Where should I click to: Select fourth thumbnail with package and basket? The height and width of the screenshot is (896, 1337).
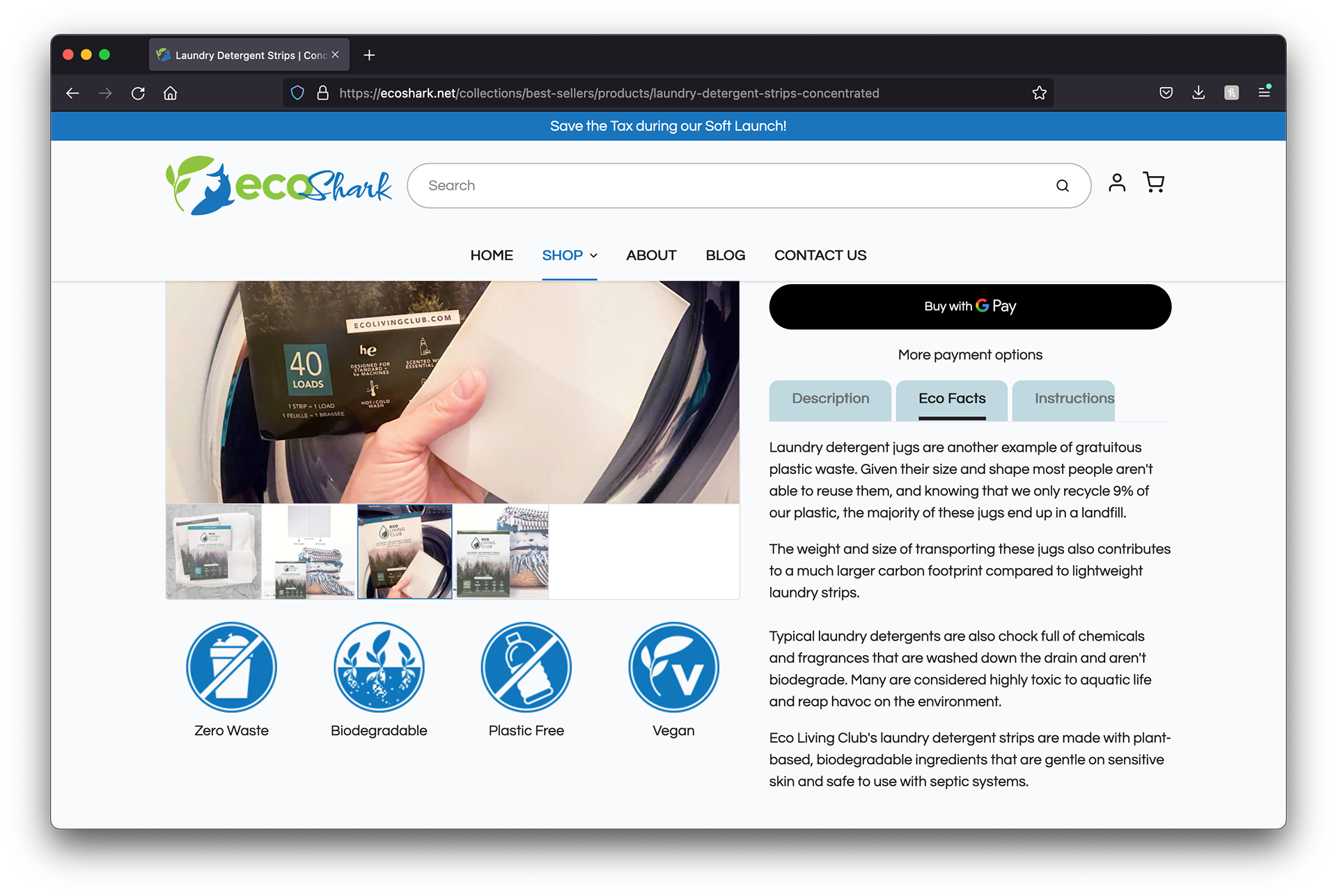[x=501, y=551]
